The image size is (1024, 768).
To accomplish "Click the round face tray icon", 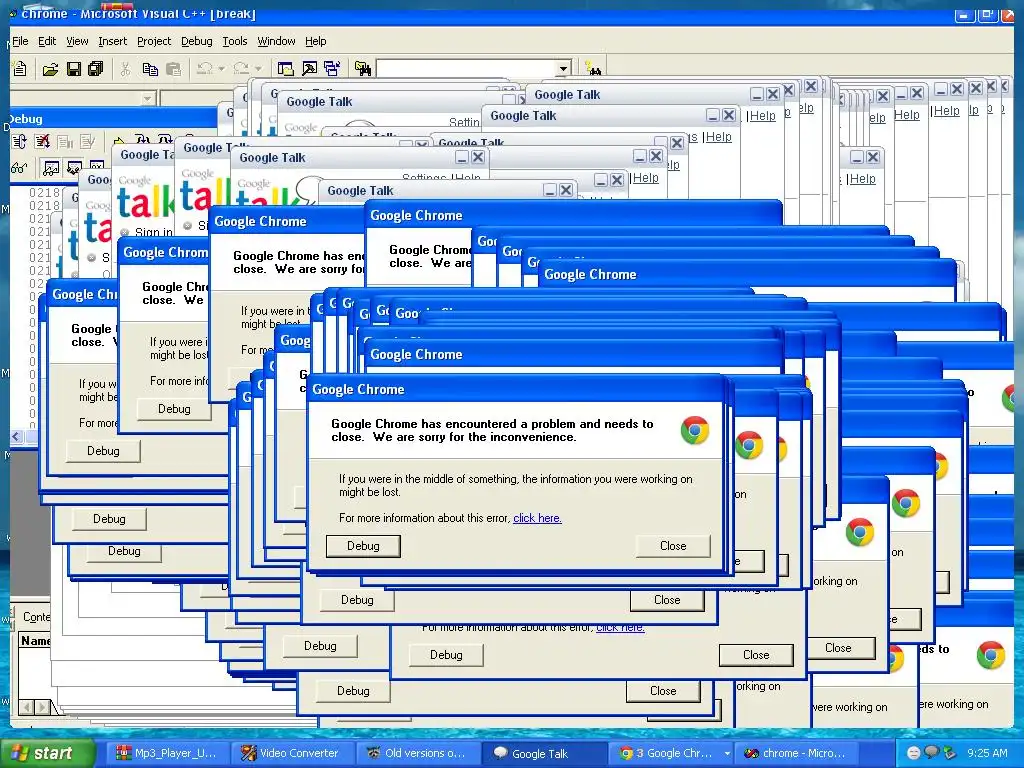I will tap(914, 753).
